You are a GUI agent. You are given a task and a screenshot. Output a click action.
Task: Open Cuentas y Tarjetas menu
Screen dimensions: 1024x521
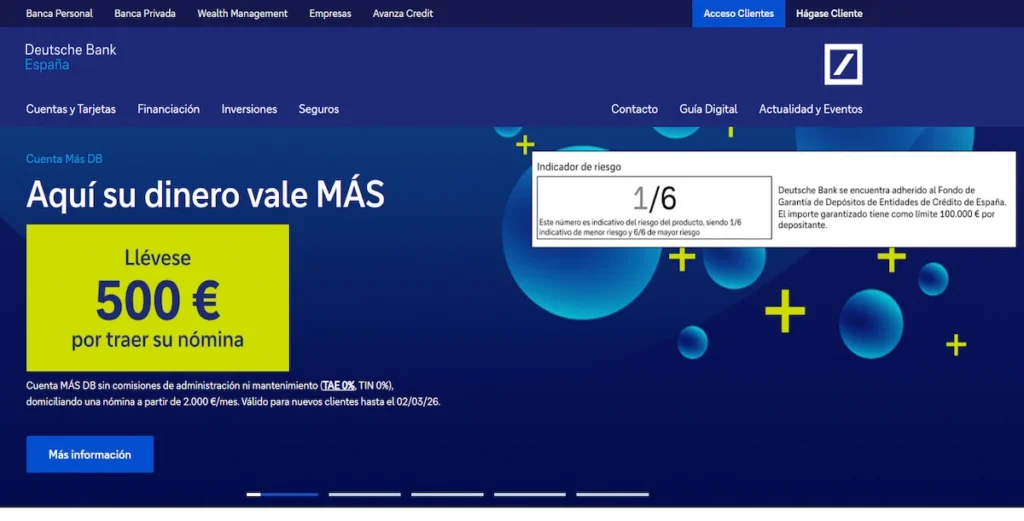[71, 109]
